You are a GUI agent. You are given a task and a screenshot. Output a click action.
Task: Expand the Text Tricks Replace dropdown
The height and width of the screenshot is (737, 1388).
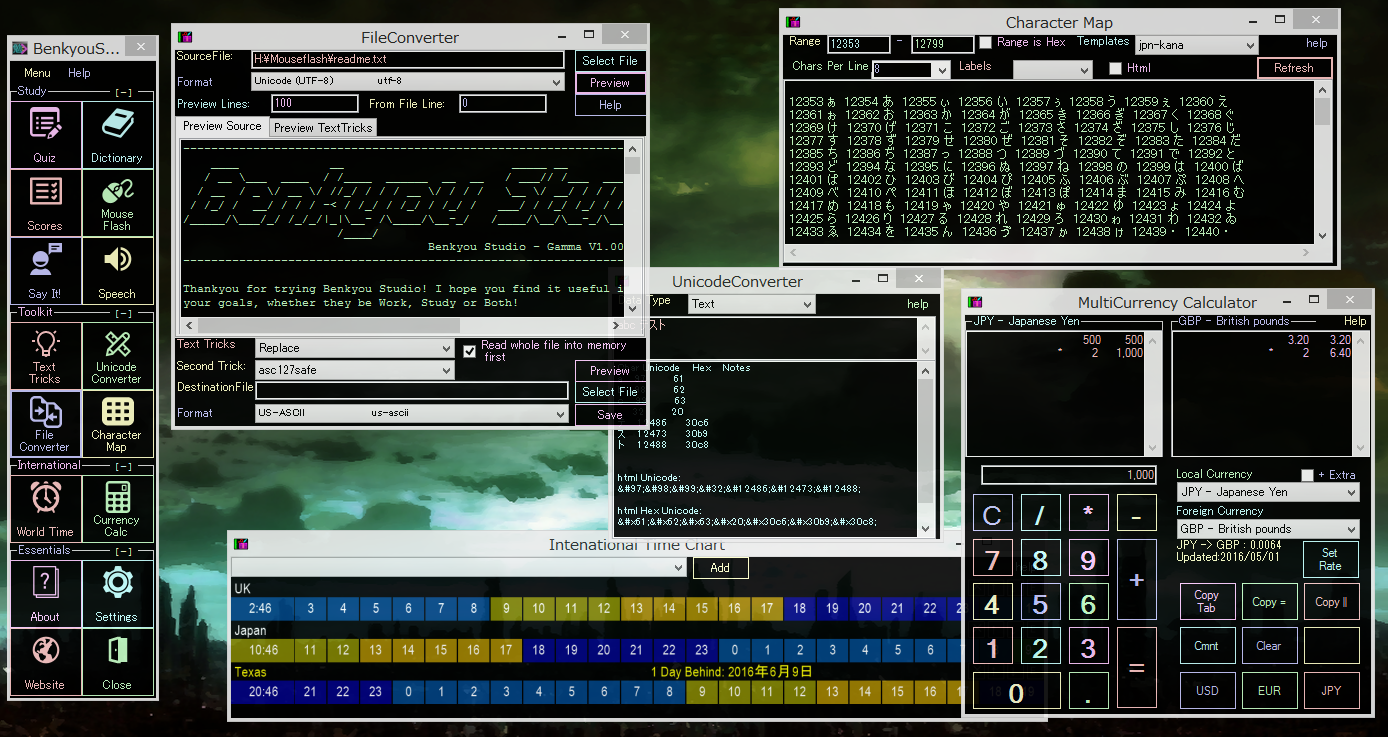(355, 348)
